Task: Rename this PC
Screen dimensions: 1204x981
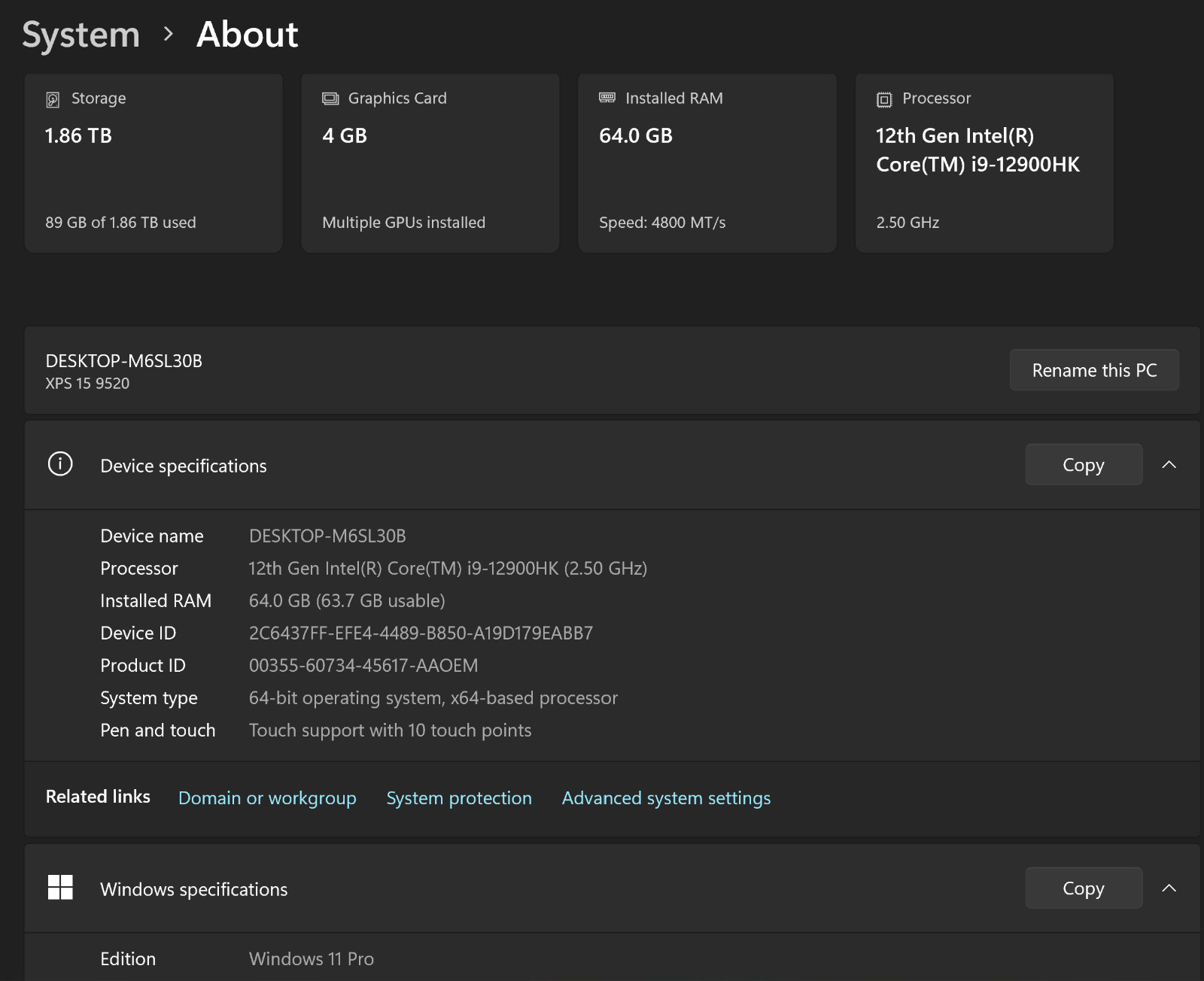Action: pos(1094,370)
